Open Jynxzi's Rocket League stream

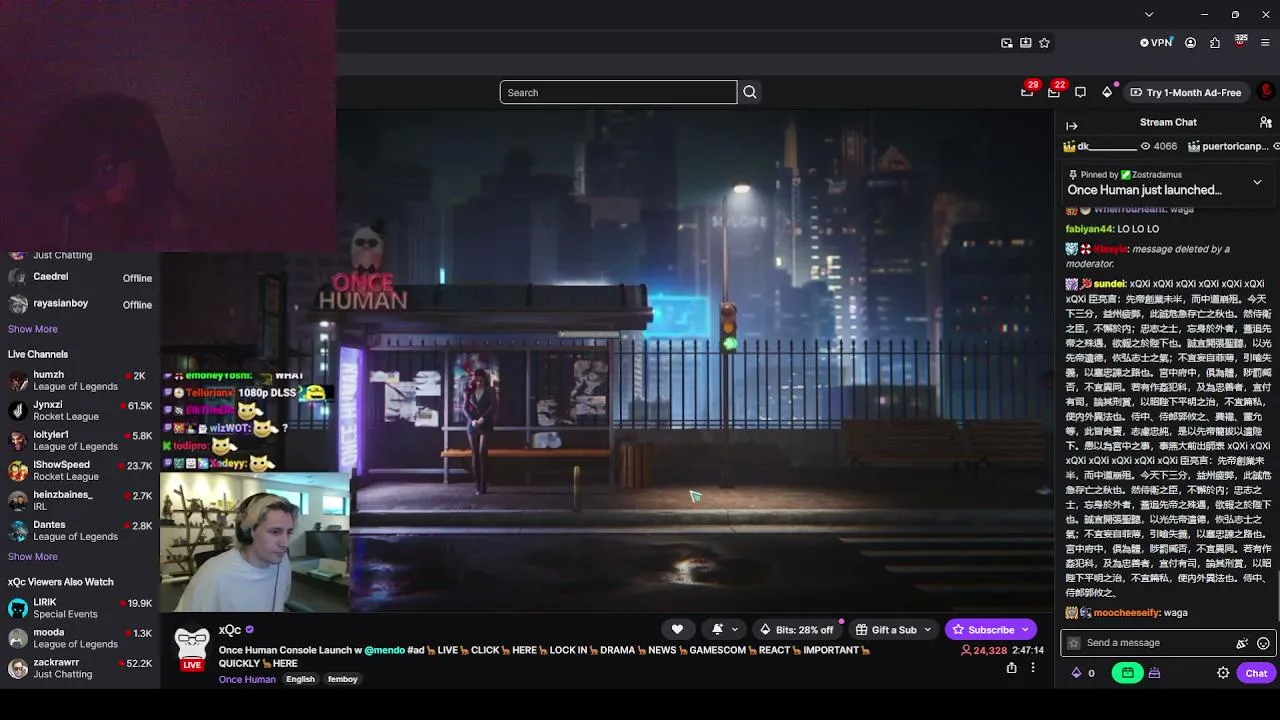pyautogui.click(x=80, y=411)
